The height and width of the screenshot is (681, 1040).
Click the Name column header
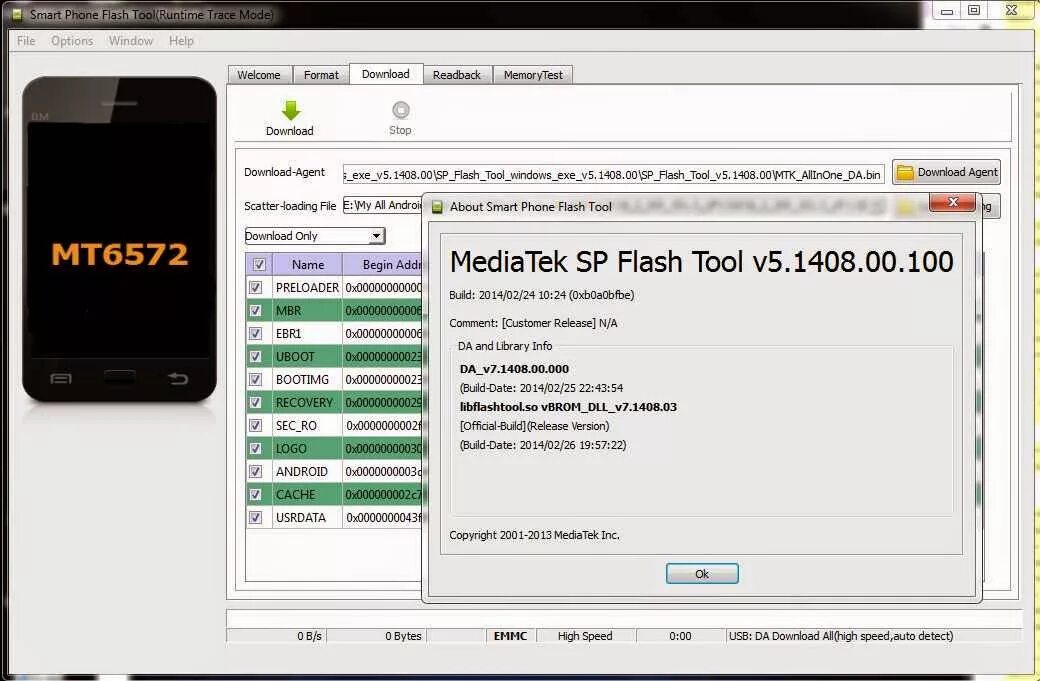coord(308,265)
